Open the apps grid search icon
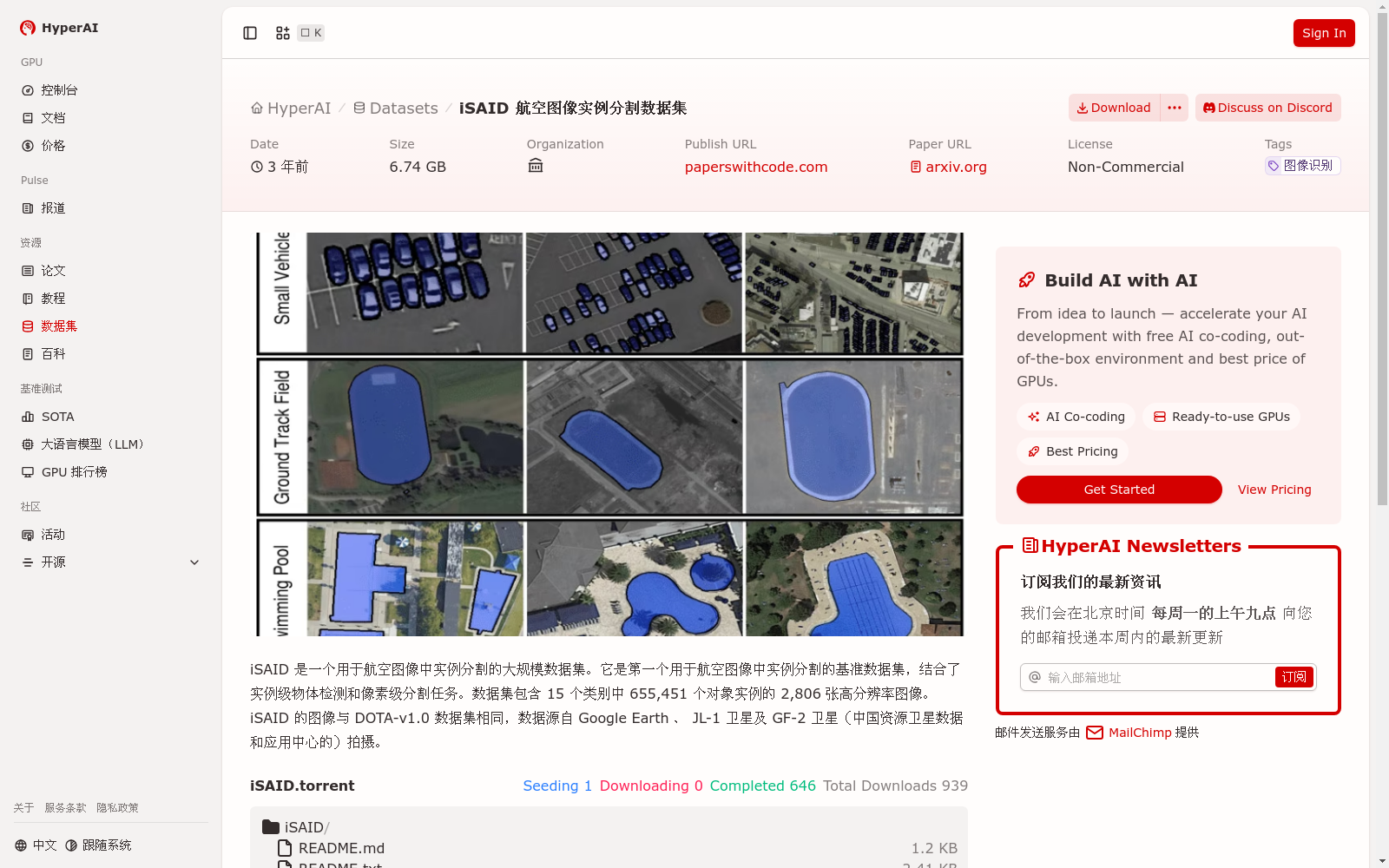 283,33
